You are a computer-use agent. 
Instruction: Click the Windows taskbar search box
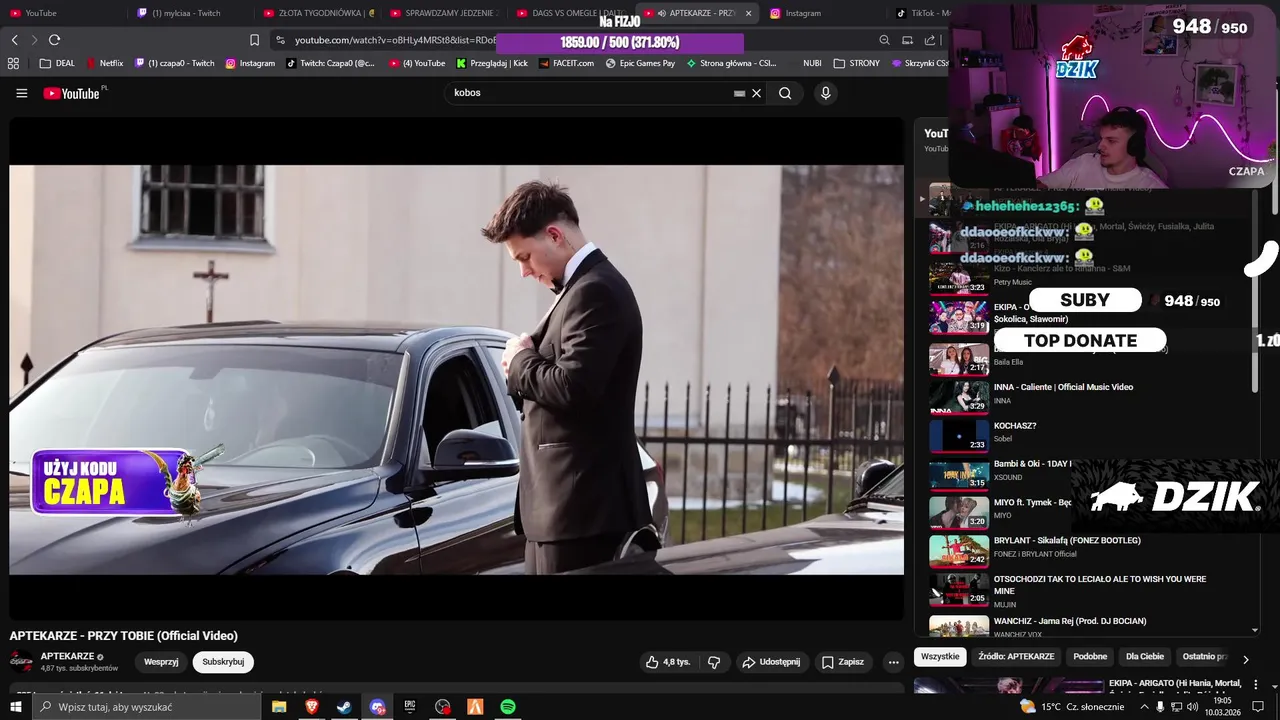147,707
